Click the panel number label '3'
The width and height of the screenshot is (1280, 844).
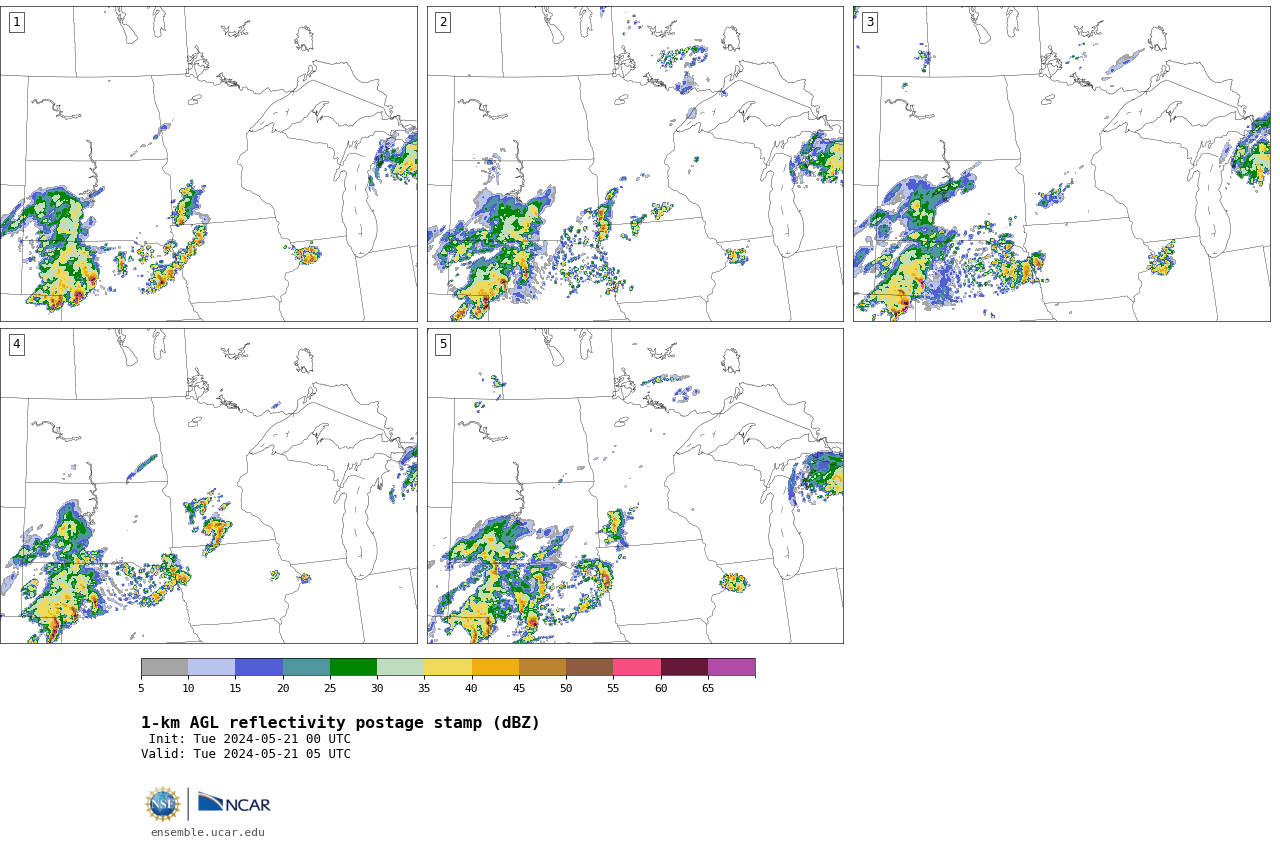869,22
